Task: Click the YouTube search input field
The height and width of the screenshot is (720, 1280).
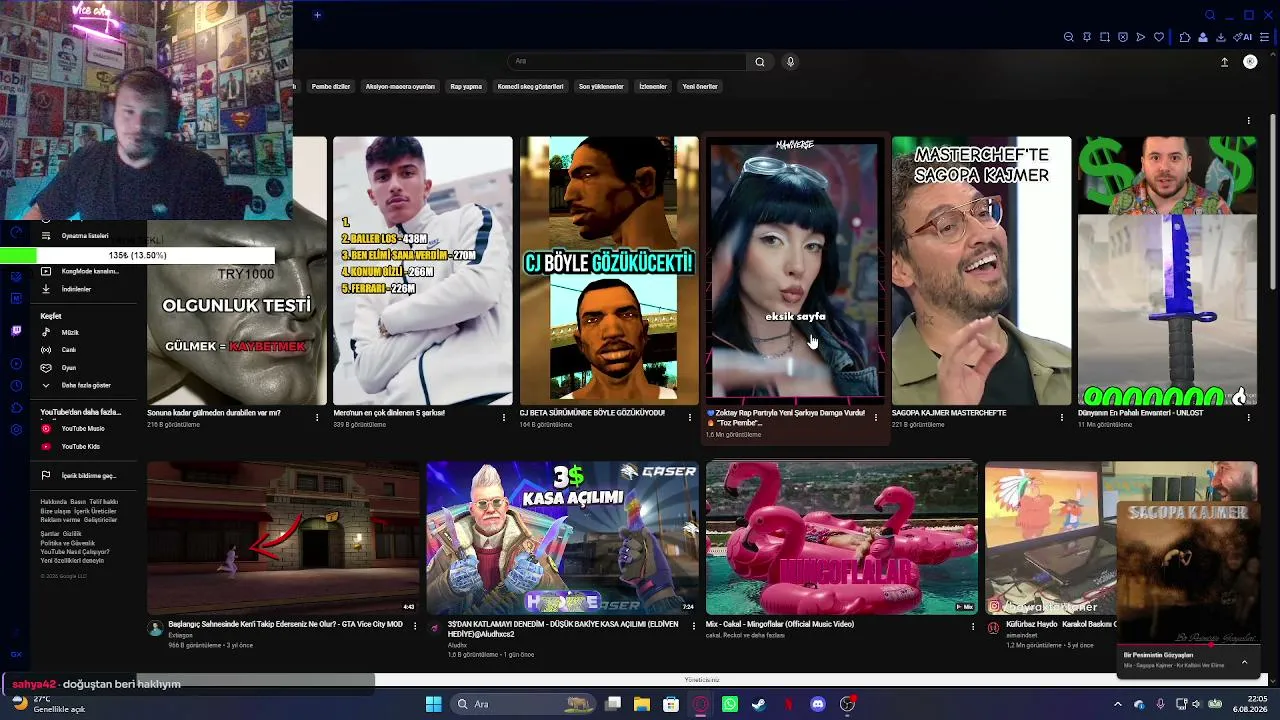Action: coord(628,62)
